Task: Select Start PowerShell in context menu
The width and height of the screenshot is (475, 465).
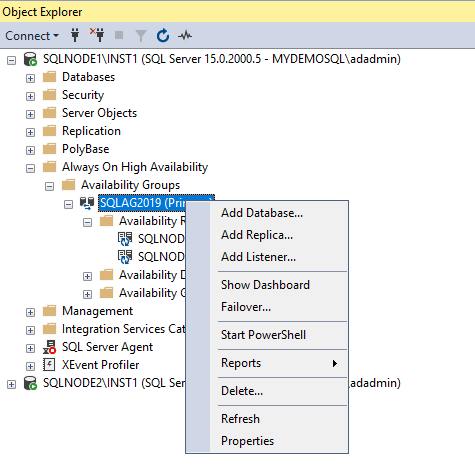Action: (267, 335)
